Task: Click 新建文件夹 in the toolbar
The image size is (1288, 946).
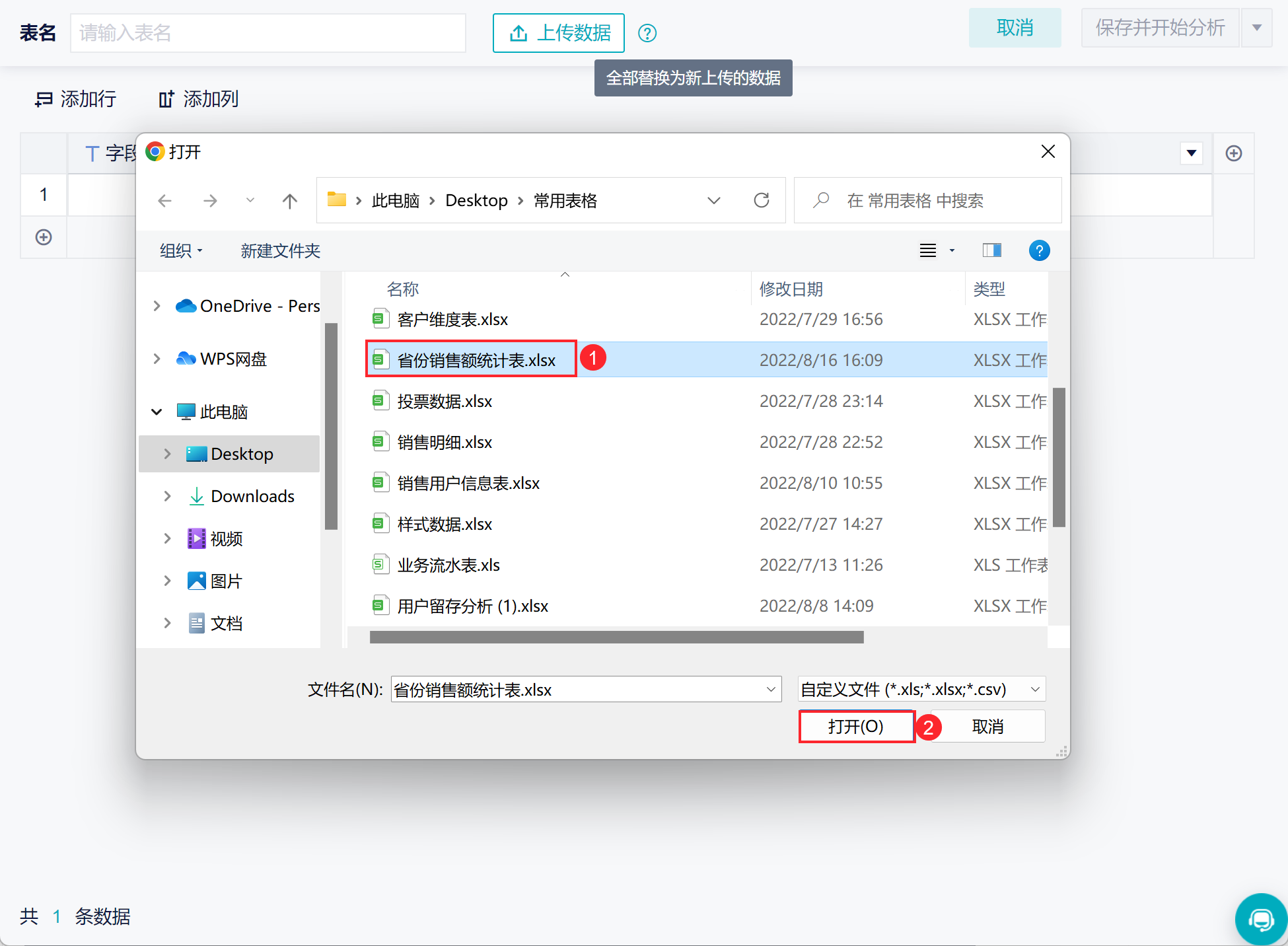Action: click(280, 251)
